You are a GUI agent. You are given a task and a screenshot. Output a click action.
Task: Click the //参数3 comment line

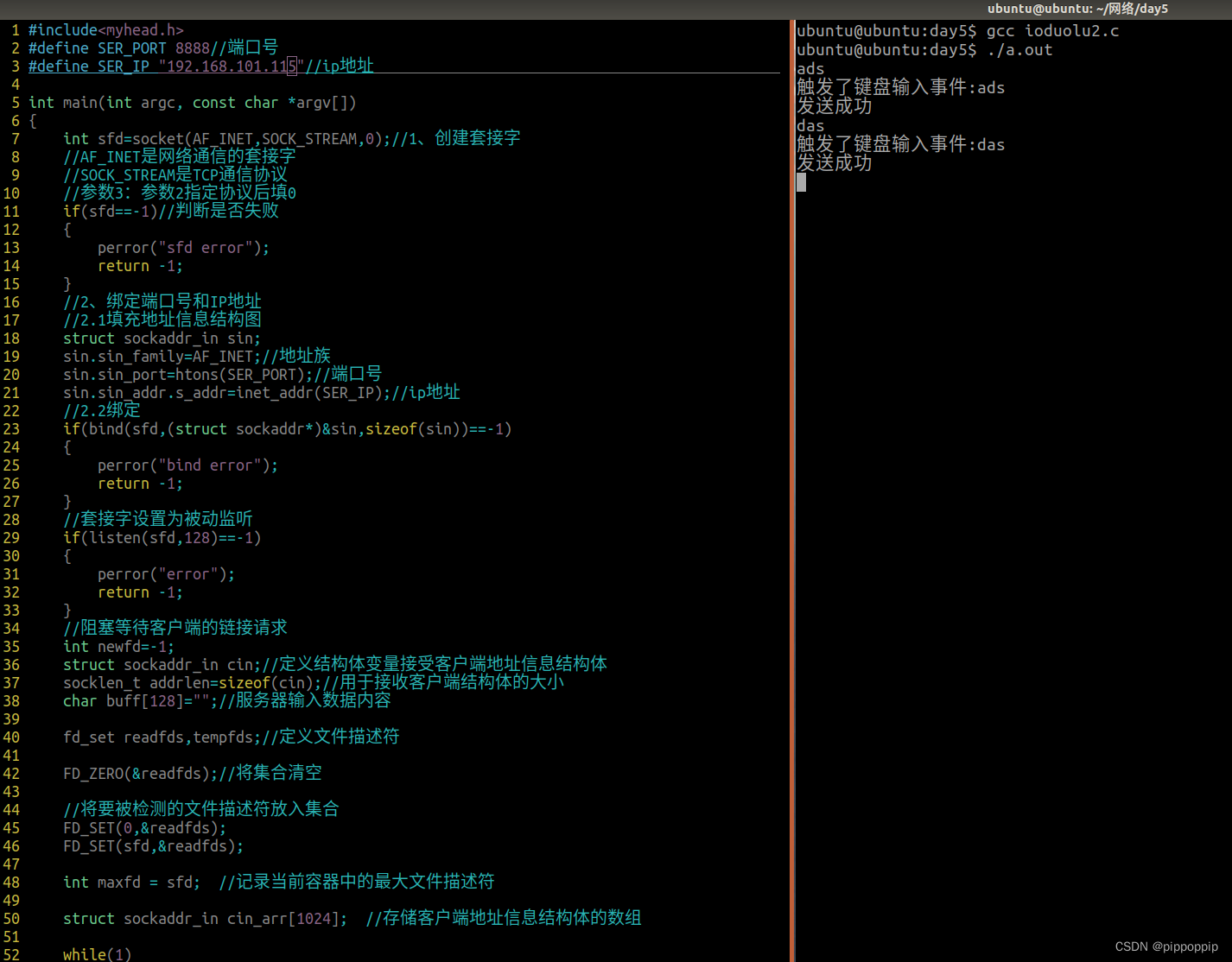(x=179, y=193)
